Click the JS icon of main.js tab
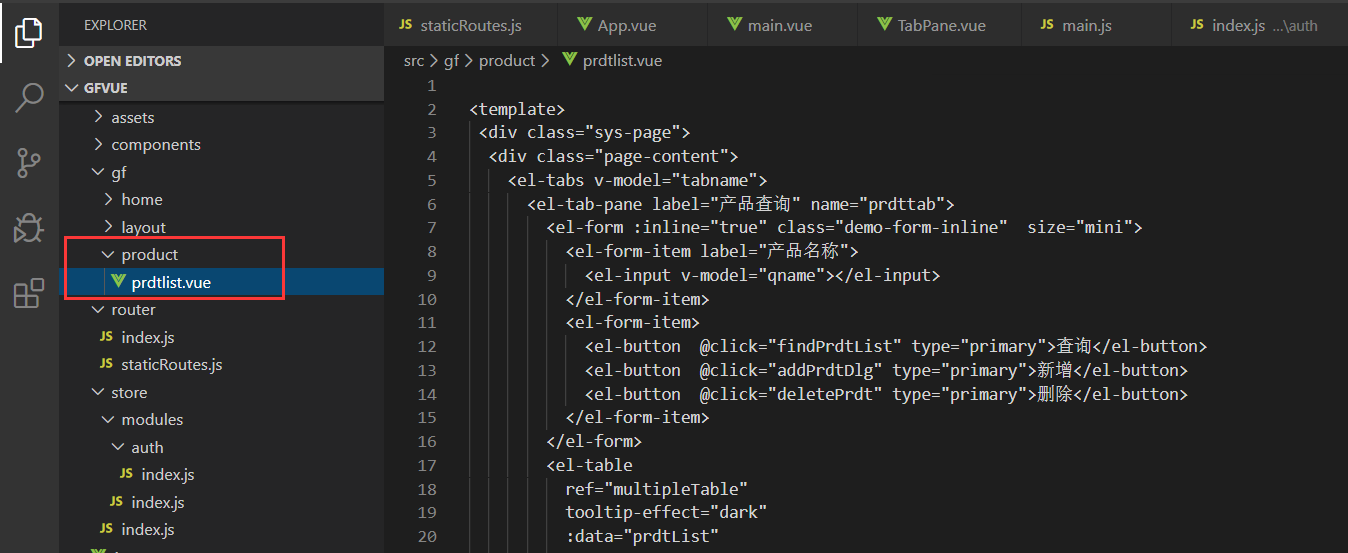Viewport: 1348px width, 553px height. [1047, 25]
